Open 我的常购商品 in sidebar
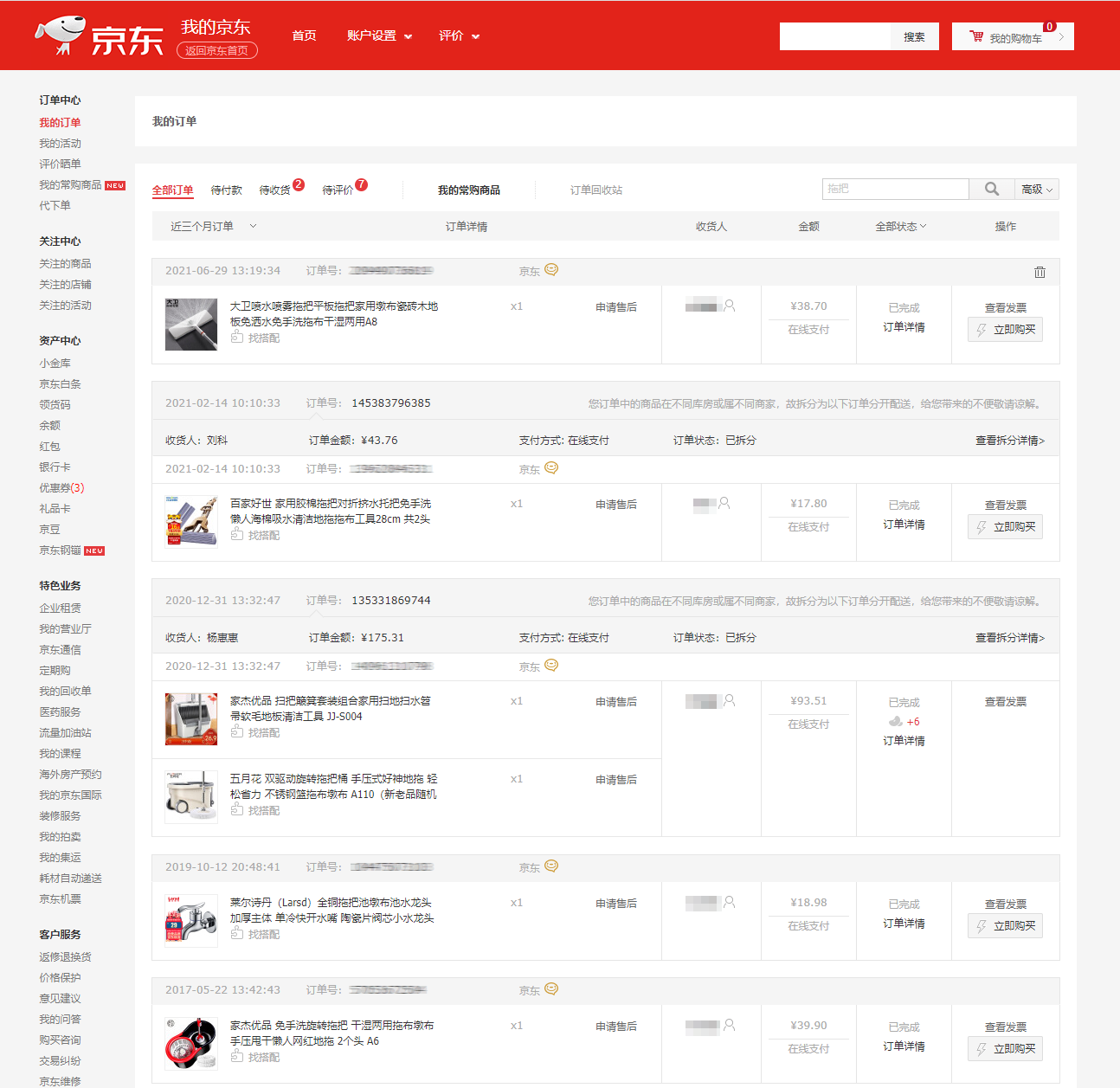1120x1088 pixels. 70,184
